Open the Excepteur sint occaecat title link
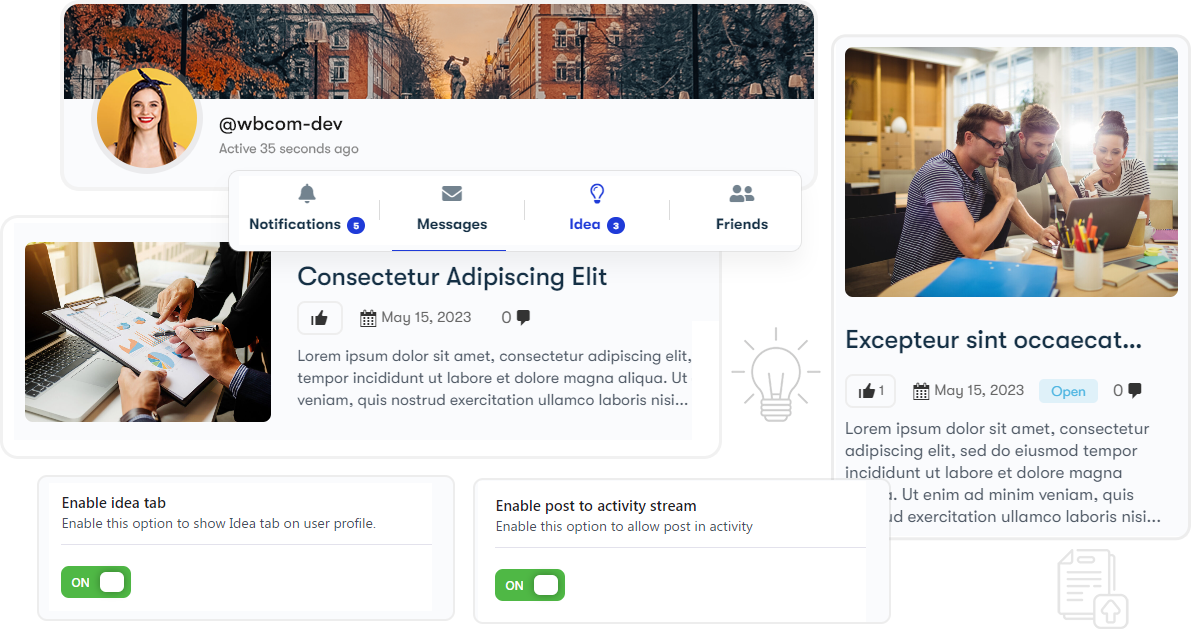 [994, 340]
